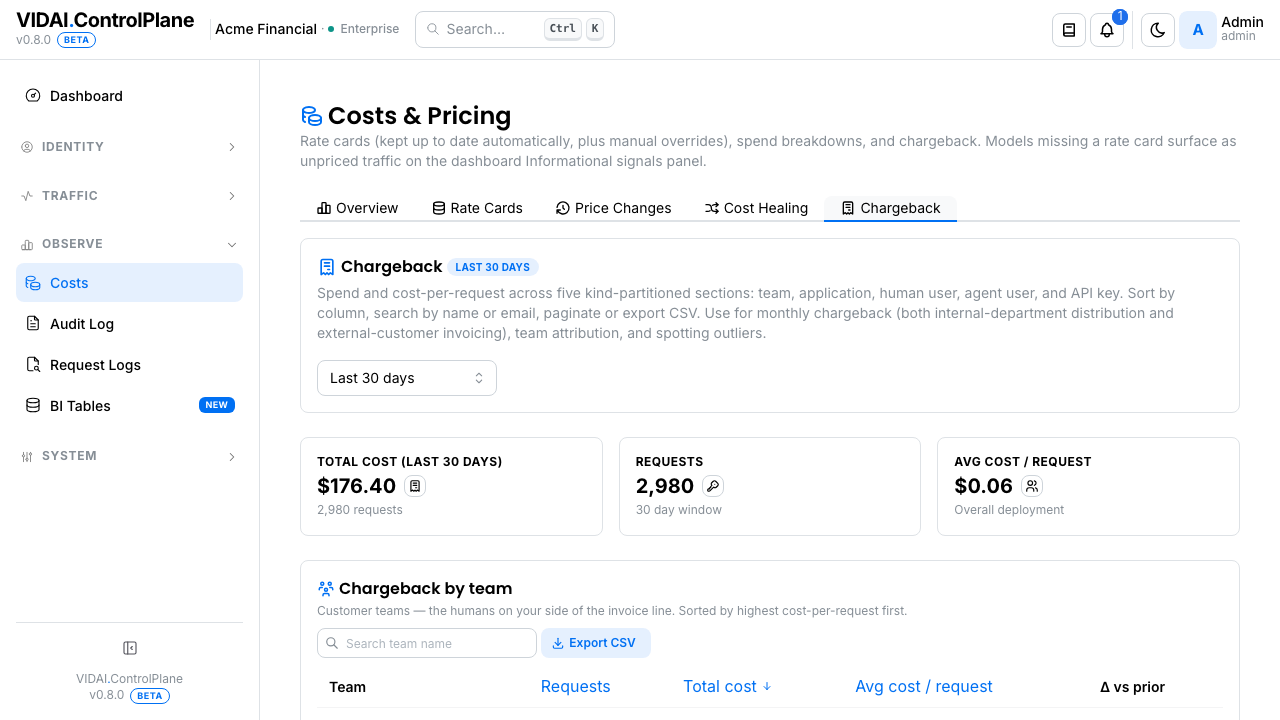1280x720 pixels.
Task: Expand the TRAFFIC sidebar section
Action: click(x=129, y=196)
